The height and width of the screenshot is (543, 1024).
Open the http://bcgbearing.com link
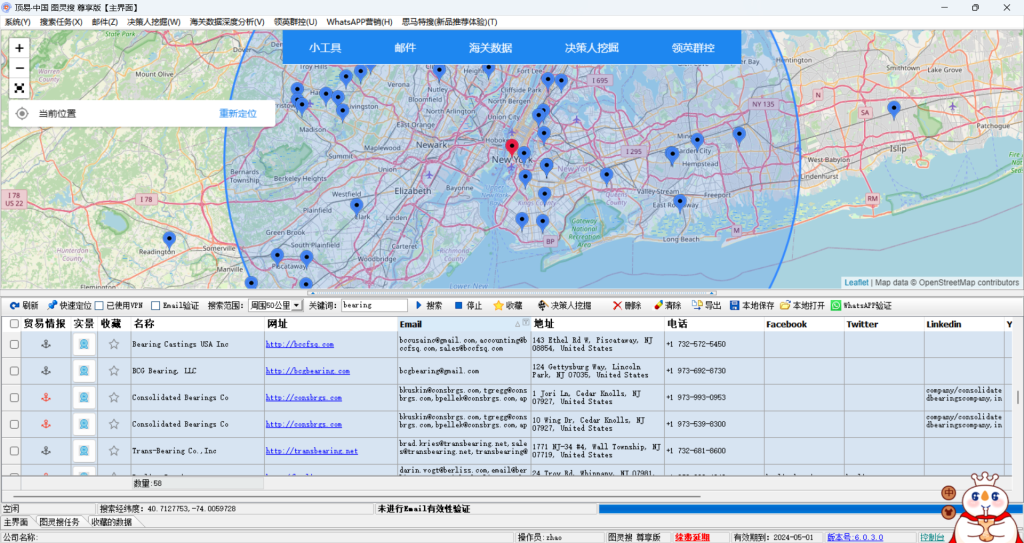click(308, 371)
